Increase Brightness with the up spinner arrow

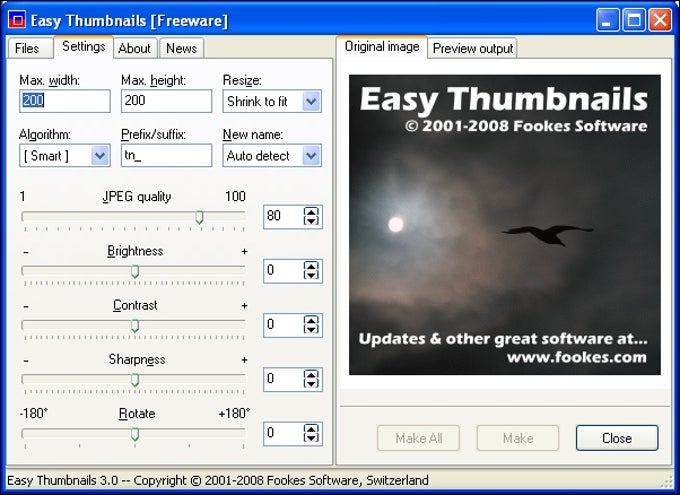coord(311,266)
